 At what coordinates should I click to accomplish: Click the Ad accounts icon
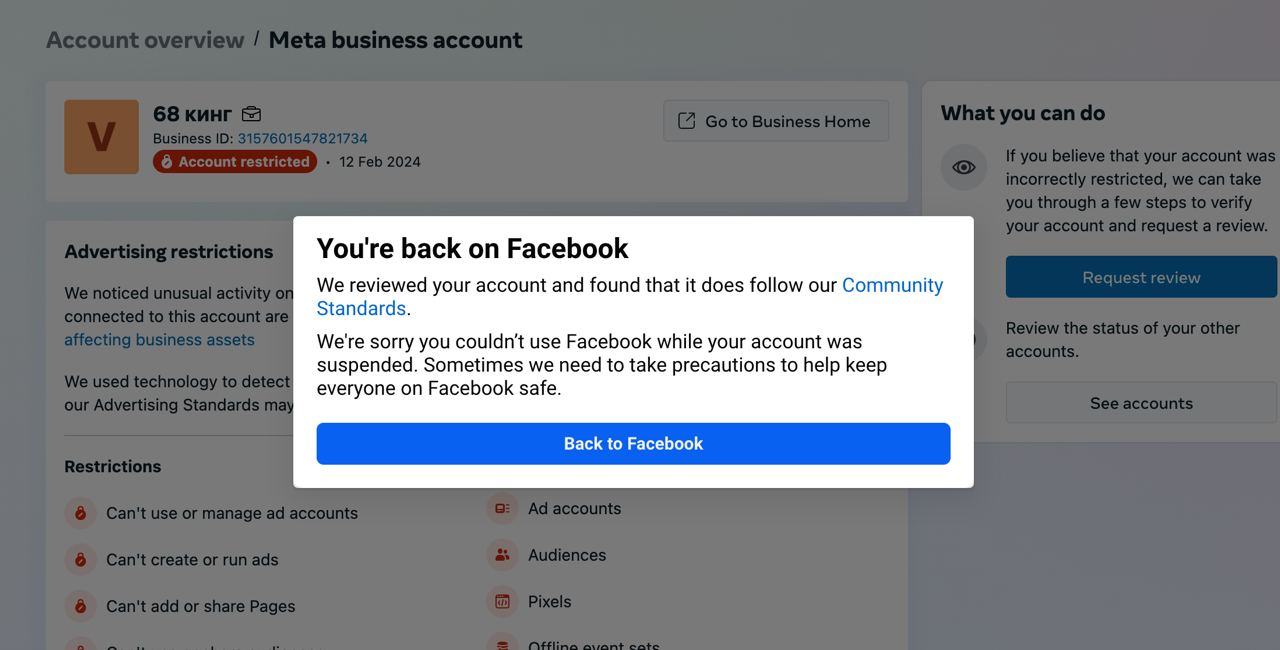pos(502,508)
